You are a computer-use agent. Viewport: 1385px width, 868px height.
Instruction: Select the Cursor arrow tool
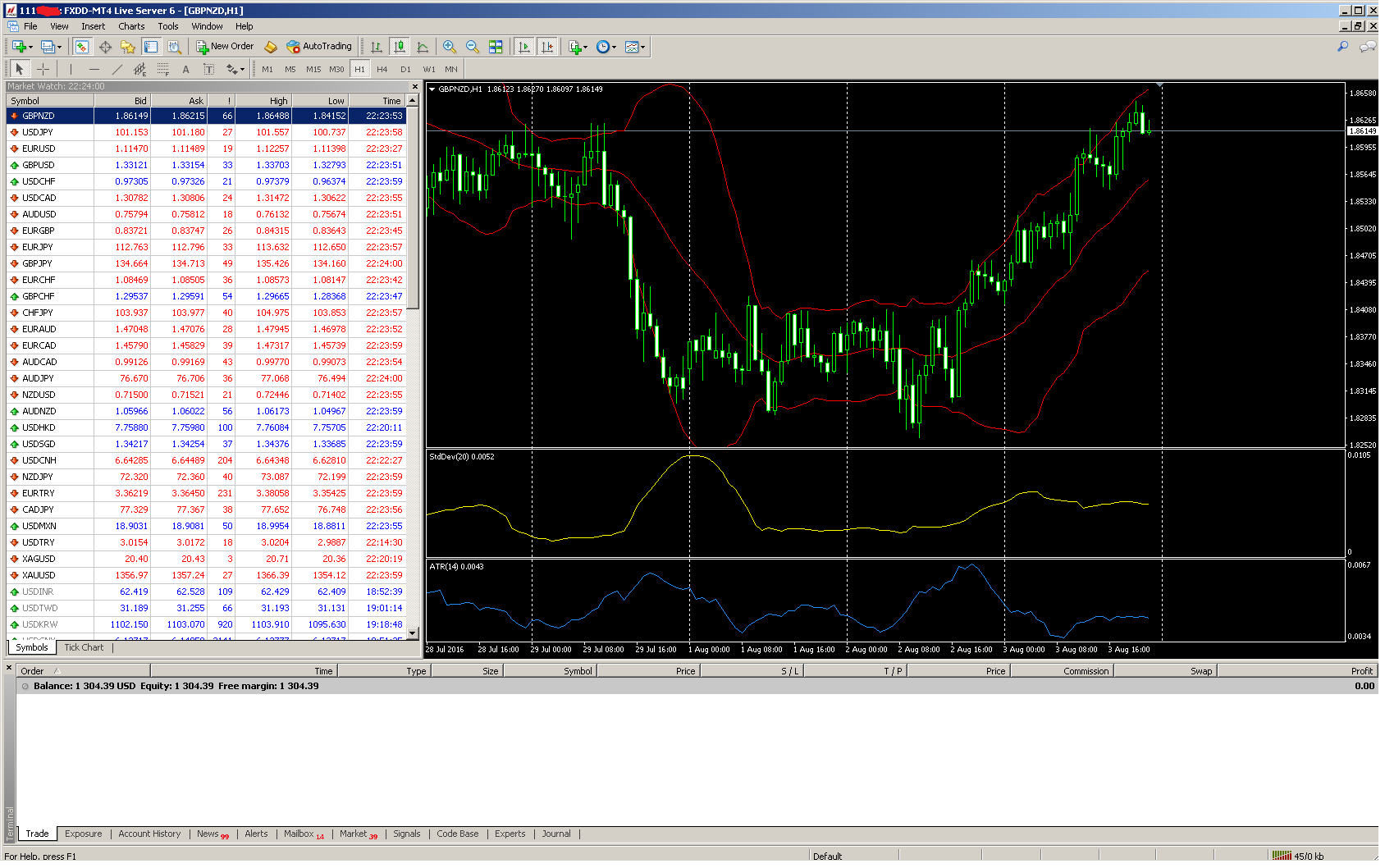coord(20,69)
